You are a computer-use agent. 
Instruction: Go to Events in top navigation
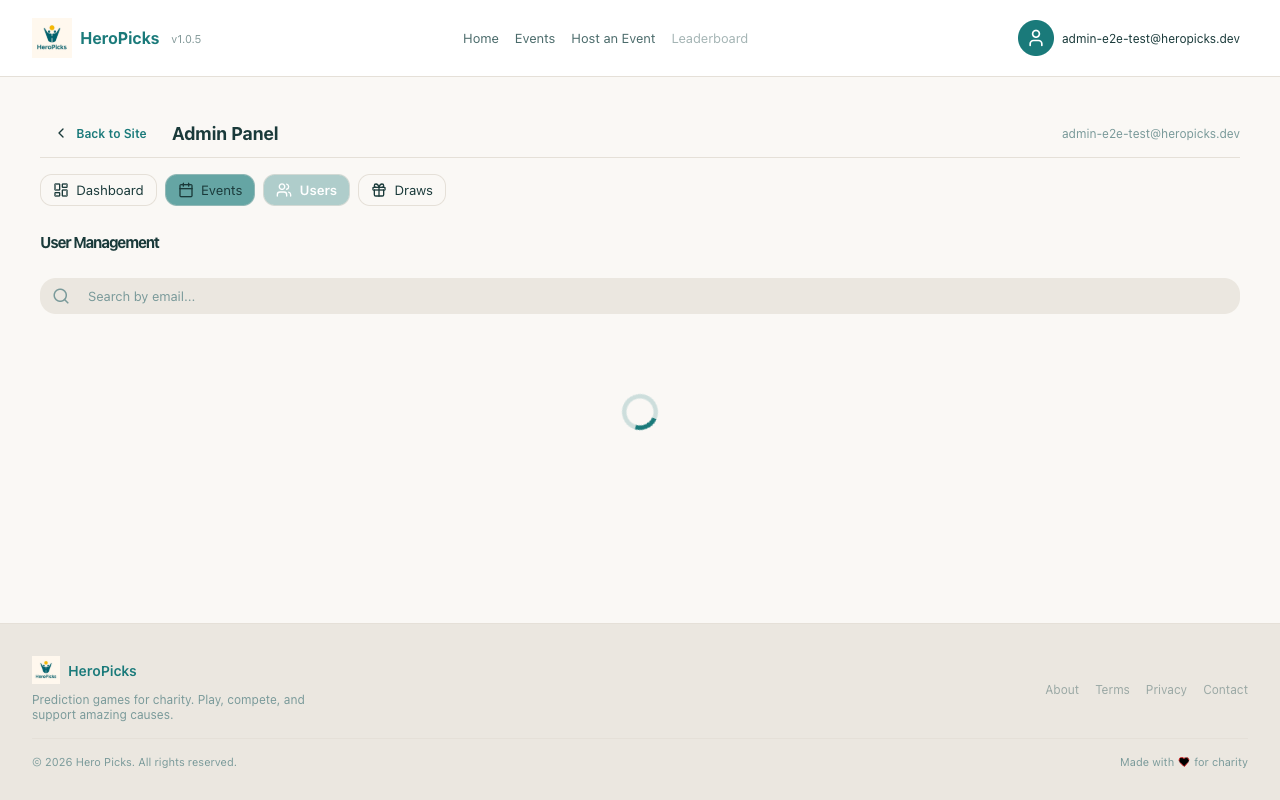tap(534, 38)
